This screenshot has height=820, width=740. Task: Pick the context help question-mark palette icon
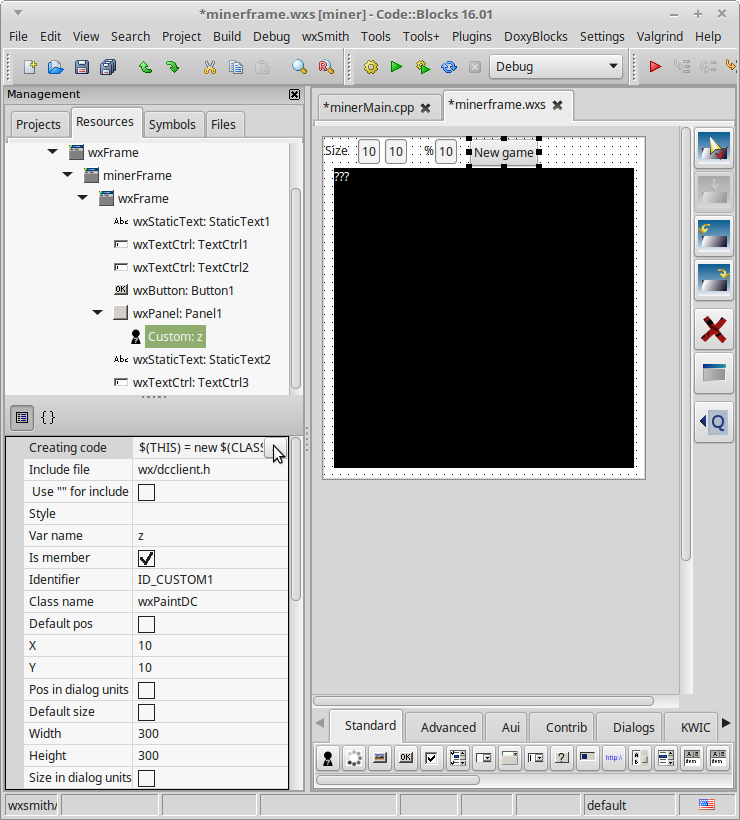(x=562, y=758)
